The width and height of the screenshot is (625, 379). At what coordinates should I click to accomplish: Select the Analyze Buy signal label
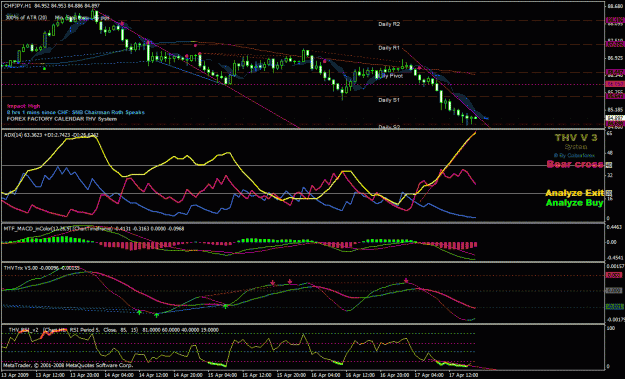[x=574, y=203]
